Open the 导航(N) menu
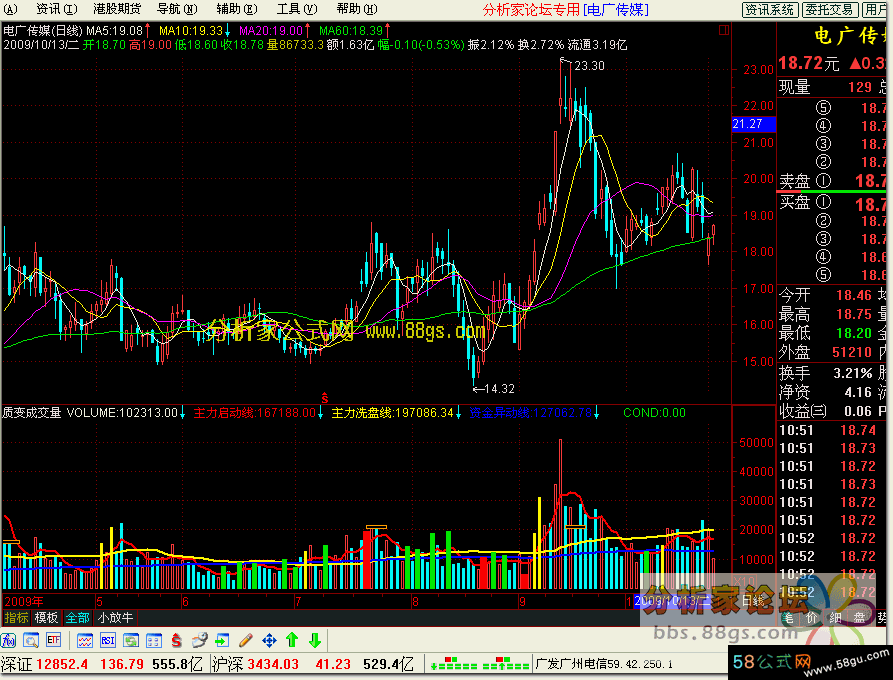Image resolution: width=893 pixels, height=680 pixels. pos(177,9)
